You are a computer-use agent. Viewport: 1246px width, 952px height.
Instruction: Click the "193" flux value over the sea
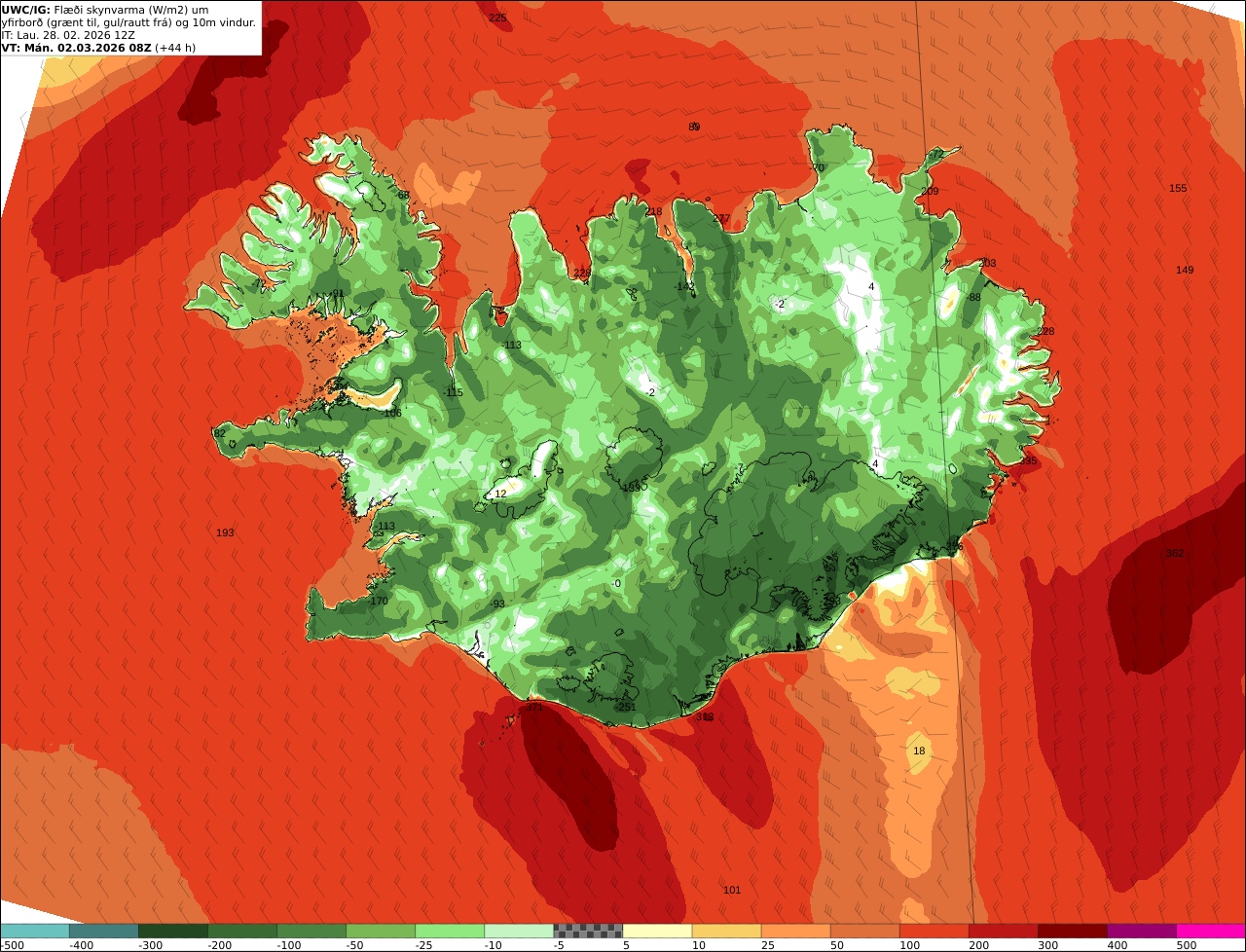point(225,532)
